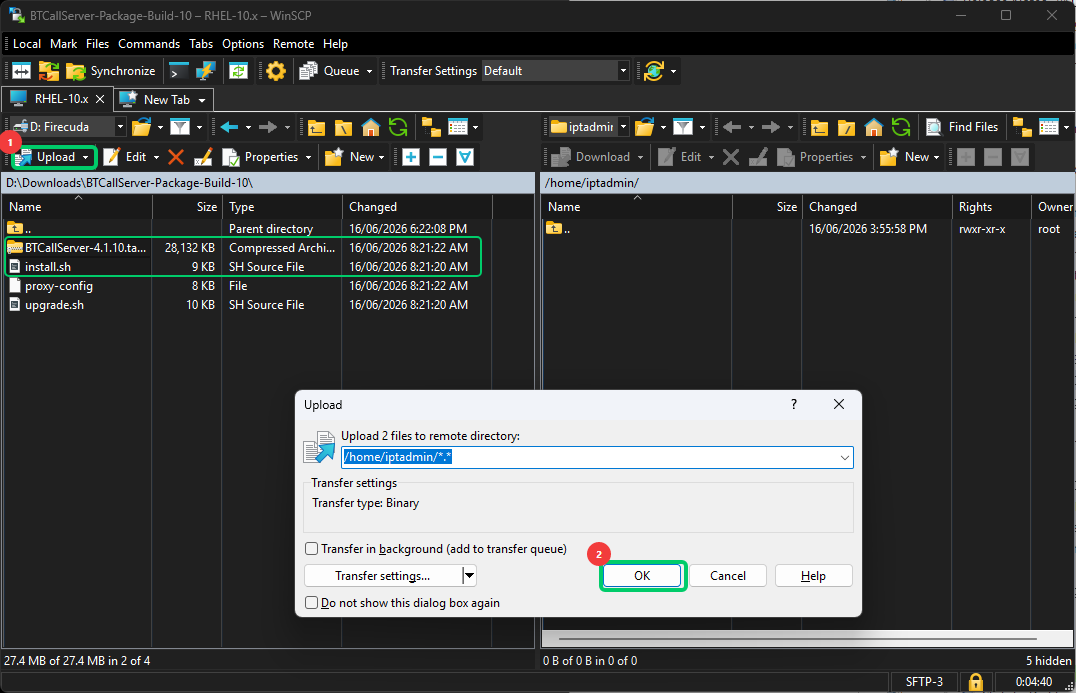This screenshot has width=1076, height=693.
Task: Toggle the local panel directory tree icon
Action: [x=431, y=127]
